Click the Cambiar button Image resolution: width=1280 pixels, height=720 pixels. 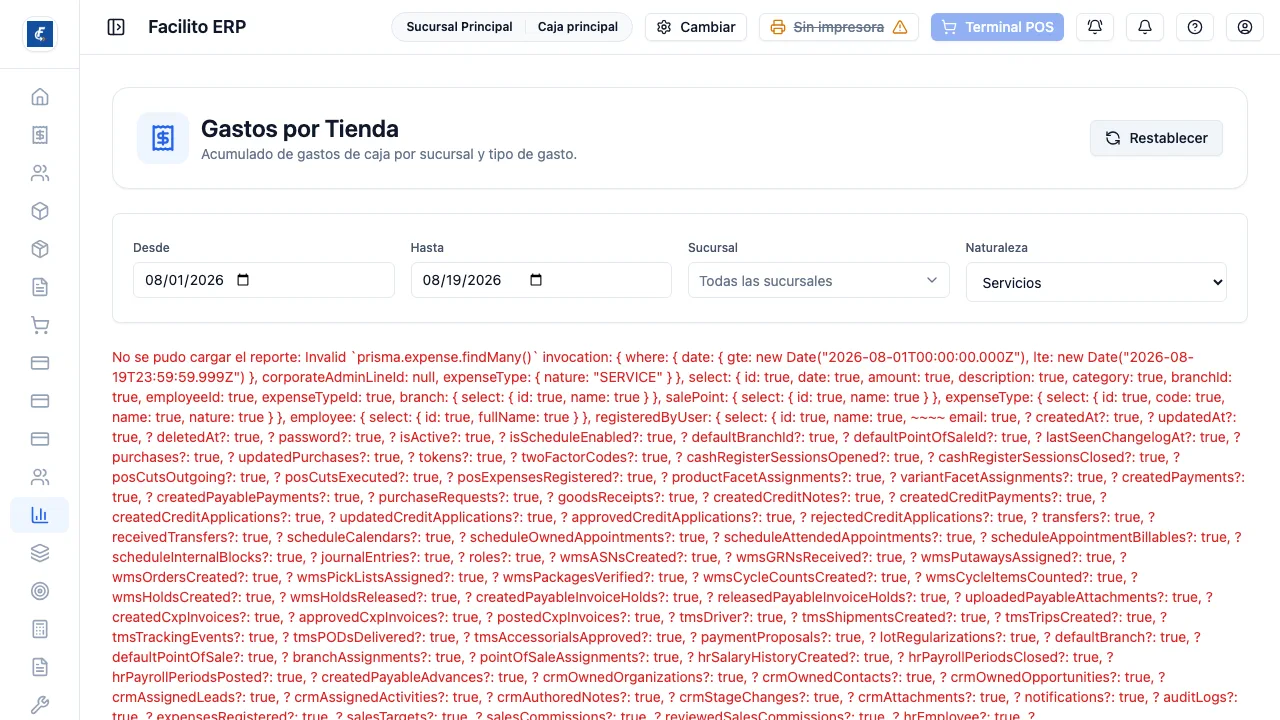point(697,27)
